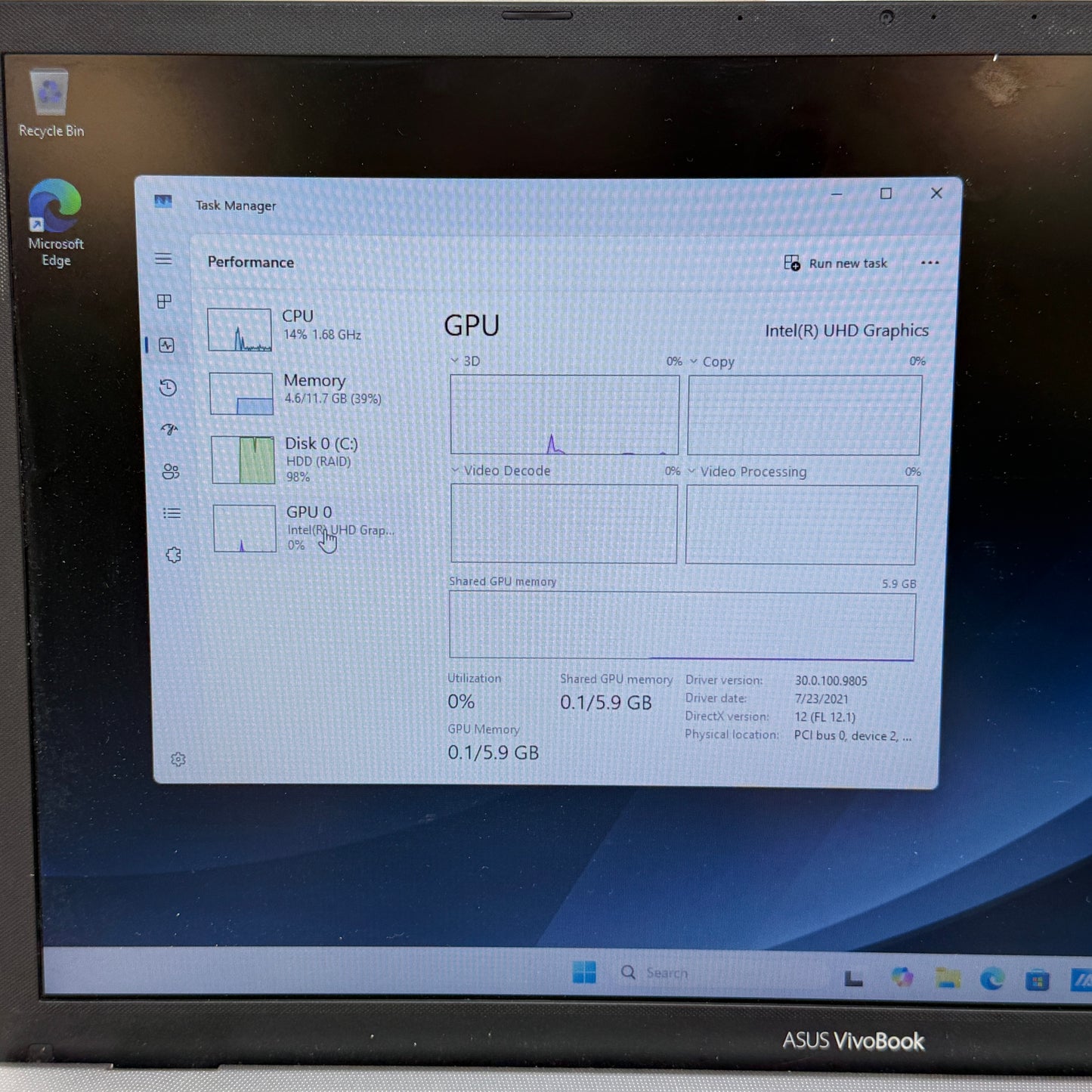Viewport: 1092px width, 1092px height.
Task: Collapse the 3D graph section
Action: [x=455, y=361]
